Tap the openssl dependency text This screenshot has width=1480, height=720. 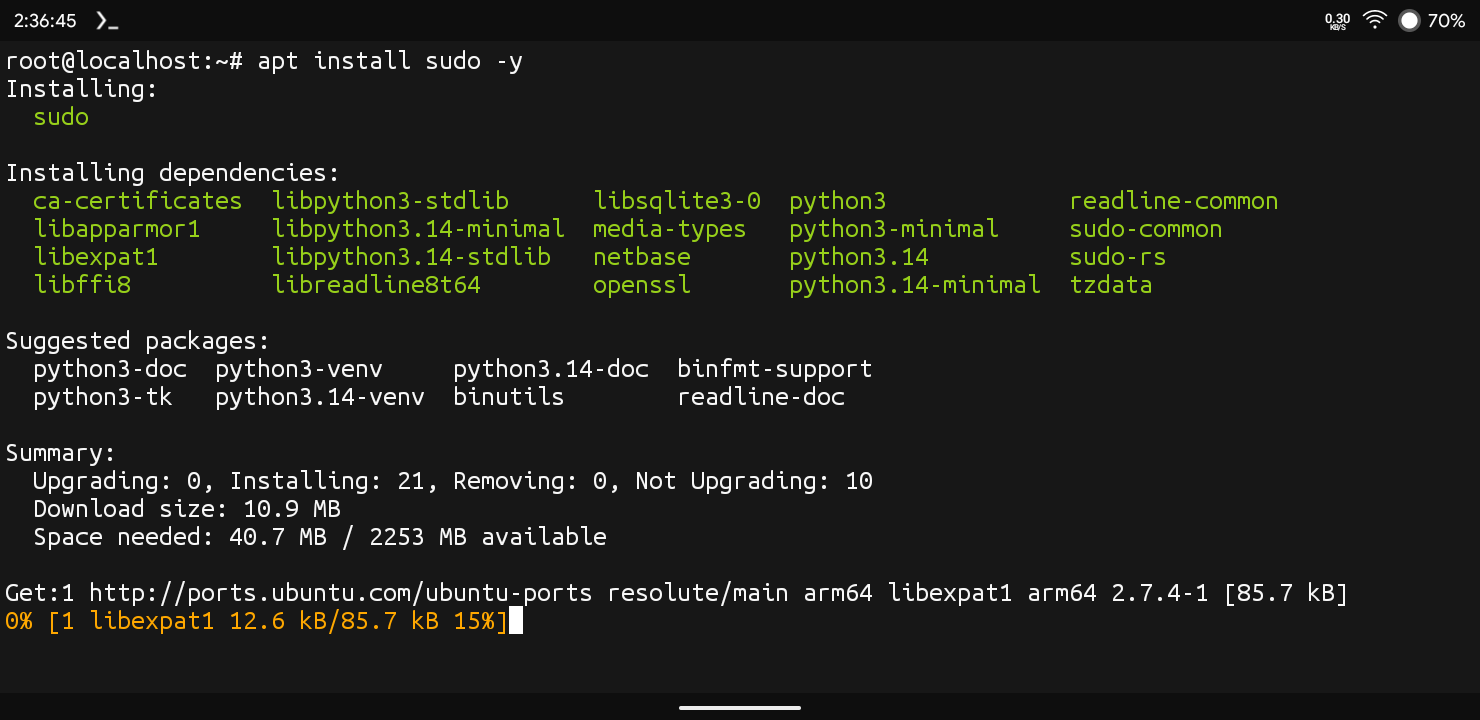click(x=642, y=285)
